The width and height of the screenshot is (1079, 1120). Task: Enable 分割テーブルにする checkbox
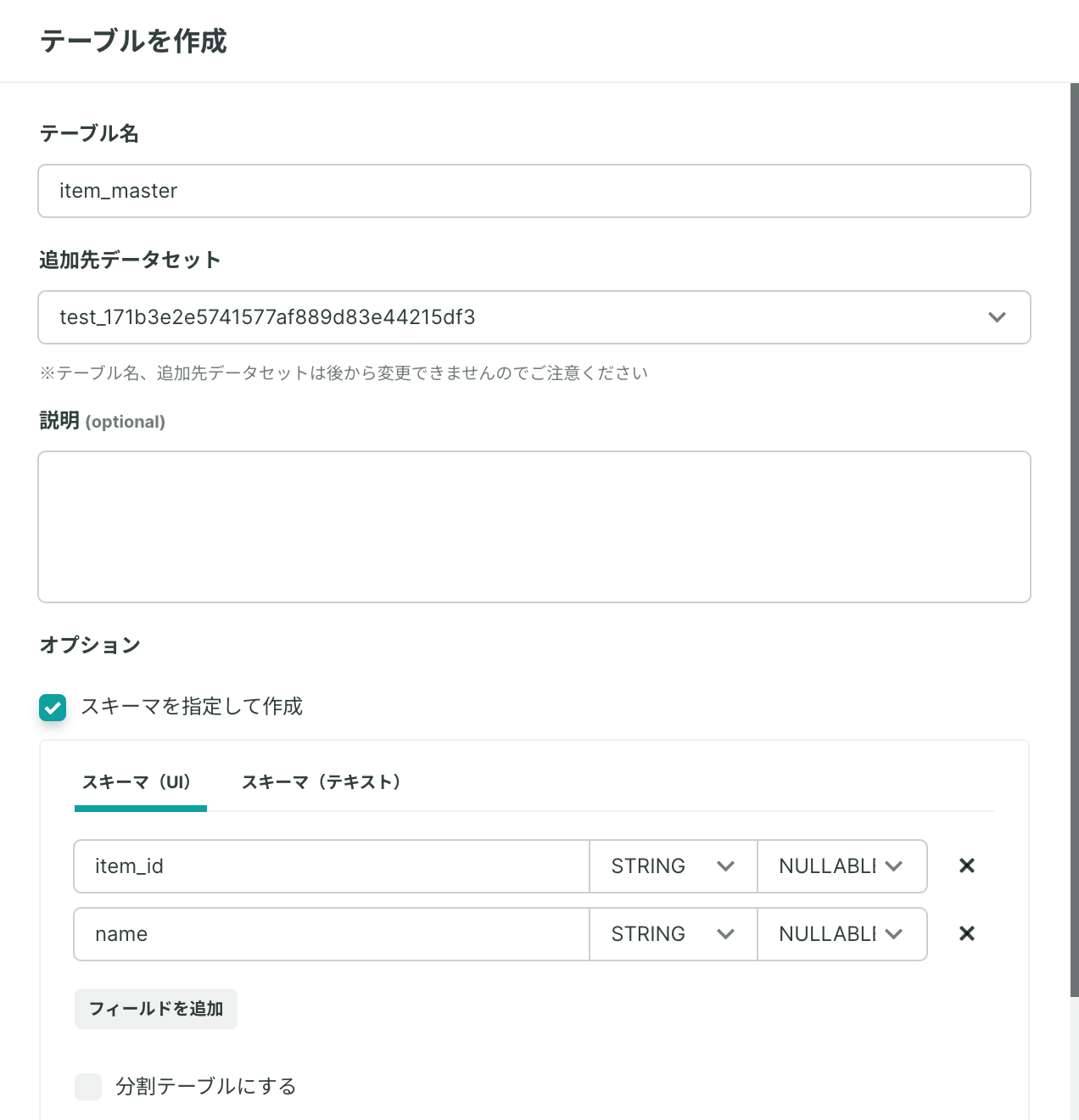(x=88, y=1086)
